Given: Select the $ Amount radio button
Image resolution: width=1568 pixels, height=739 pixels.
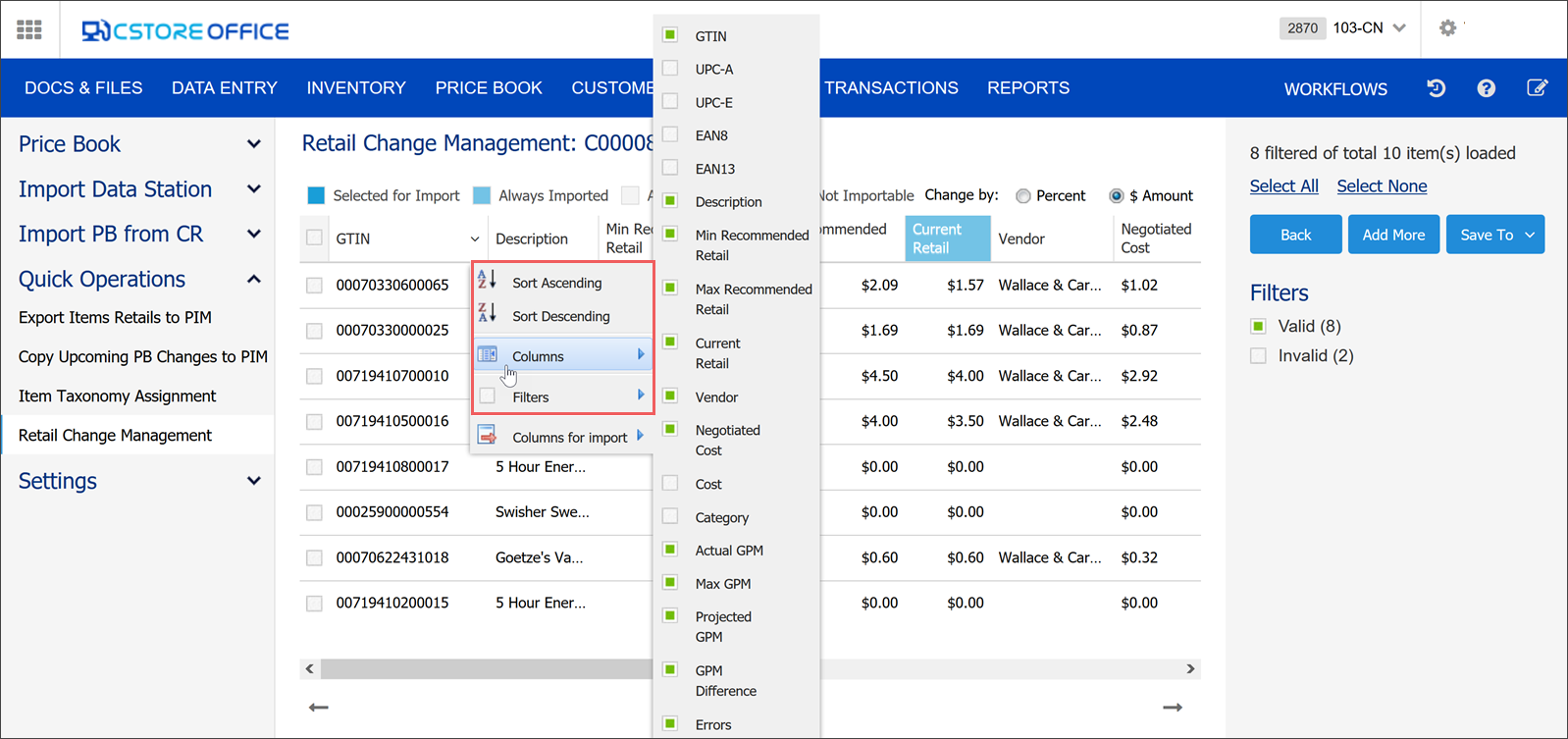Looking at the screenshot, I should coord(1117,196).
